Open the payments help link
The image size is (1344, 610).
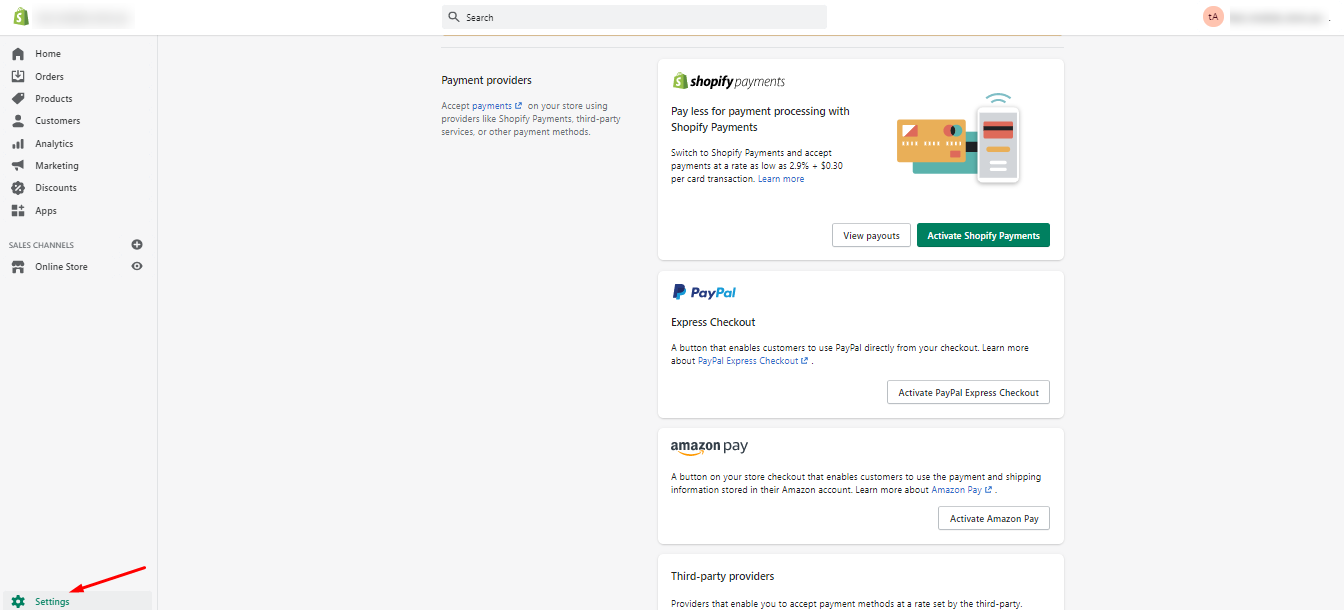tap(497, 105)
